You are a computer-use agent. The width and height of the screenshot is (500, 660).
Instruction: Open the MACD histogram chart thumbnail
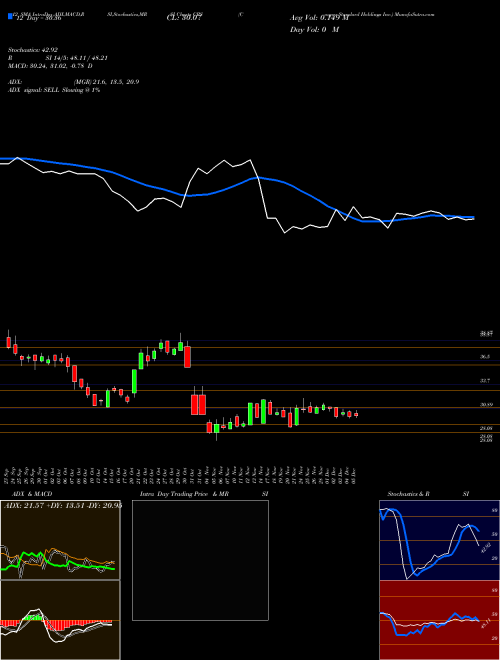(60, 620)
